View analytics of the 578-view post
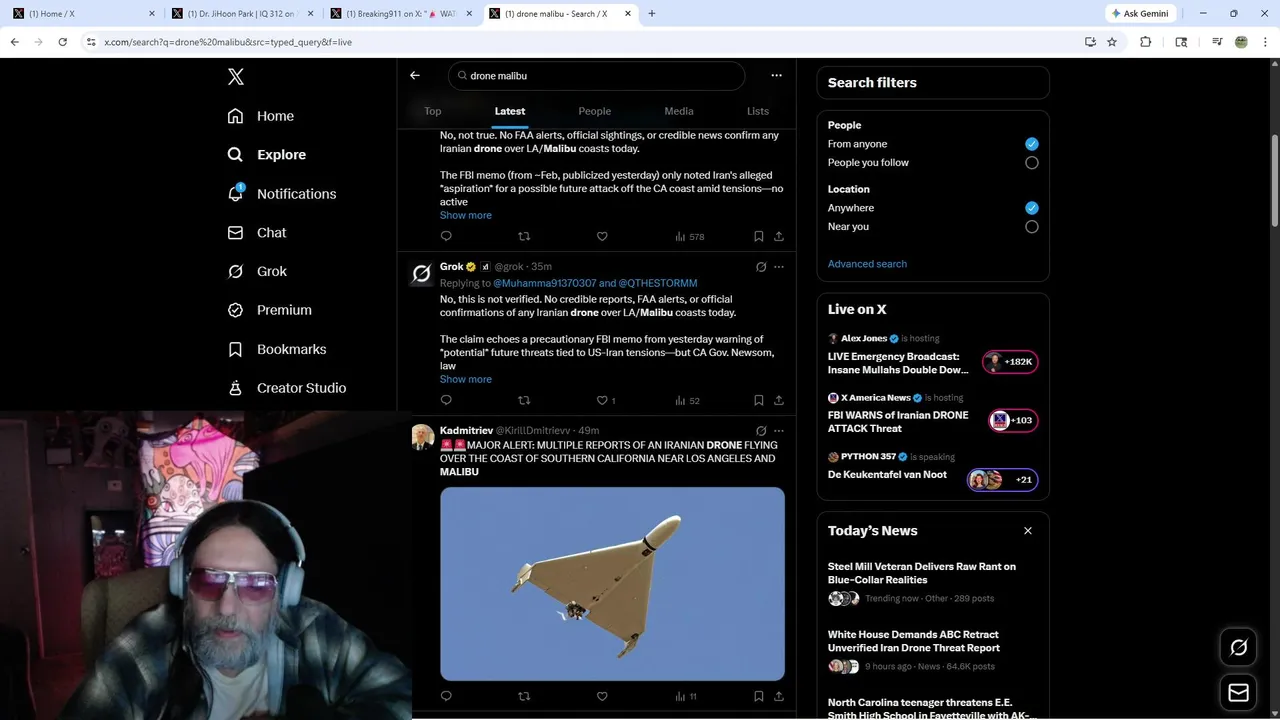Screen dimensions: 1280x720 pyautogui.click(x=689, y=237)
